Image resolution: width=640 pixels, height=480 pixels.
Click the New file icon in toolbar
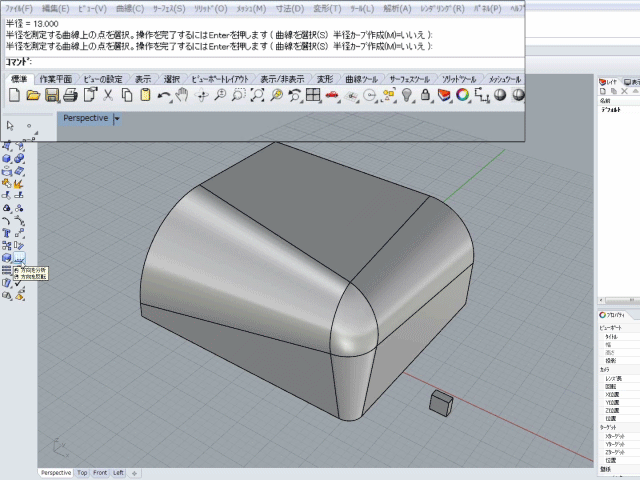pos(14,96)
